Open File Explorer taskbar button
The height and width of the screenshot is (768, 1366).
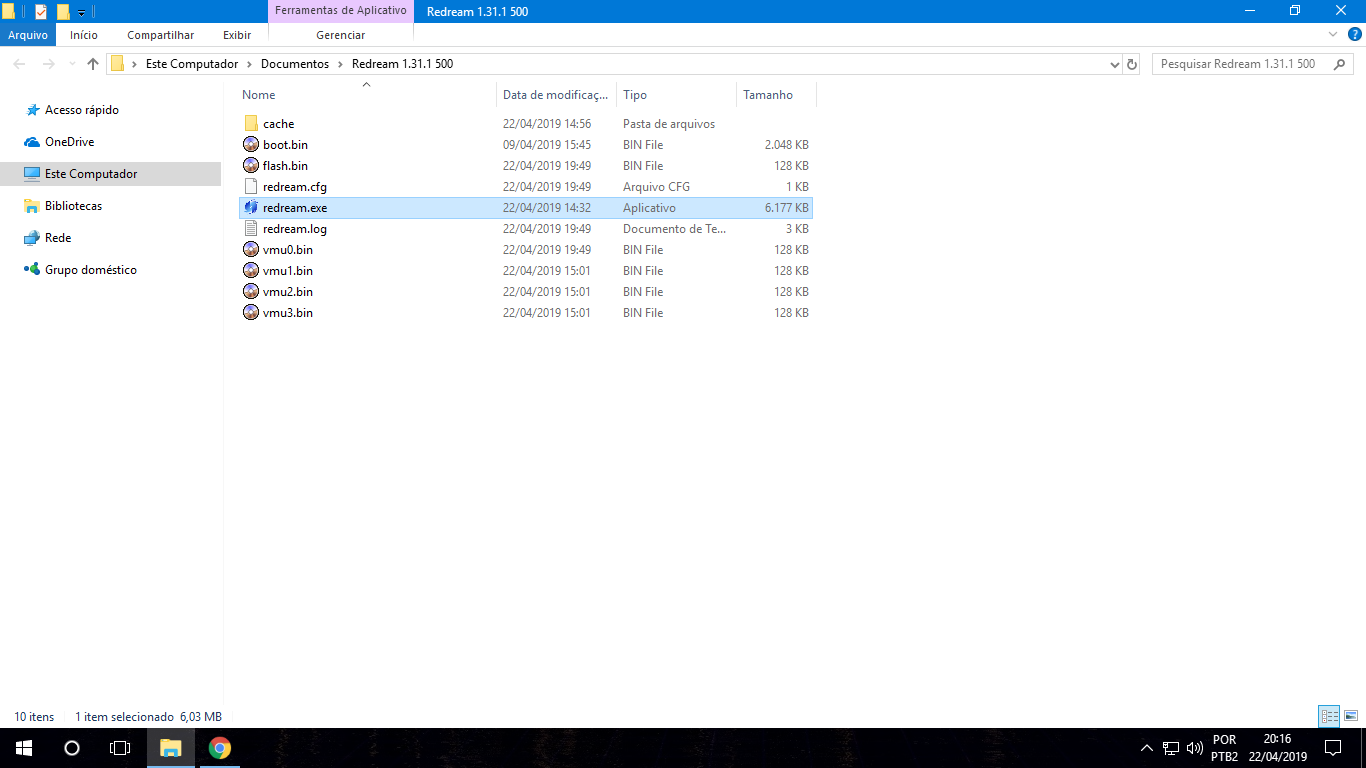click(x=171, y=748)
